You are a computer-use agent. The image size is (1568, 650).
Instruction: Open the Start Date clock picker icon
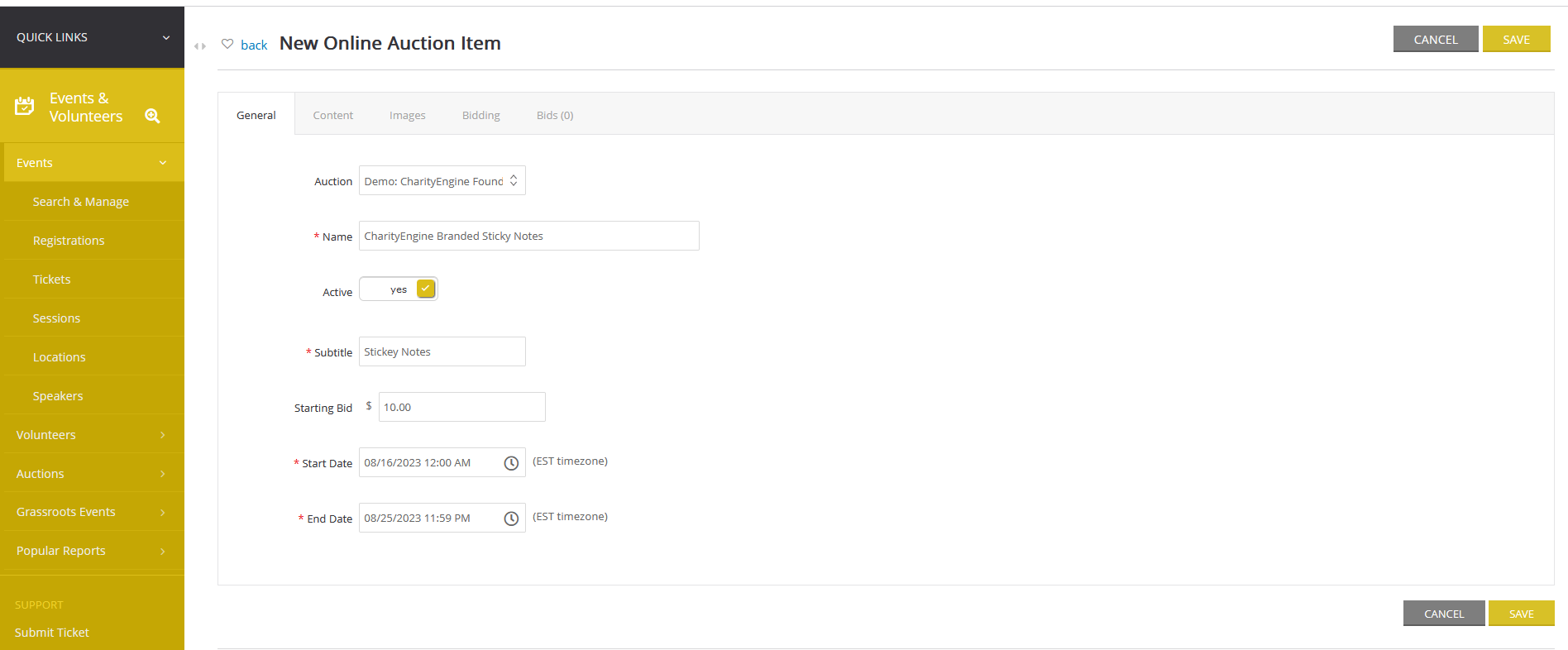pyautogui.click(x=511, y=463)
